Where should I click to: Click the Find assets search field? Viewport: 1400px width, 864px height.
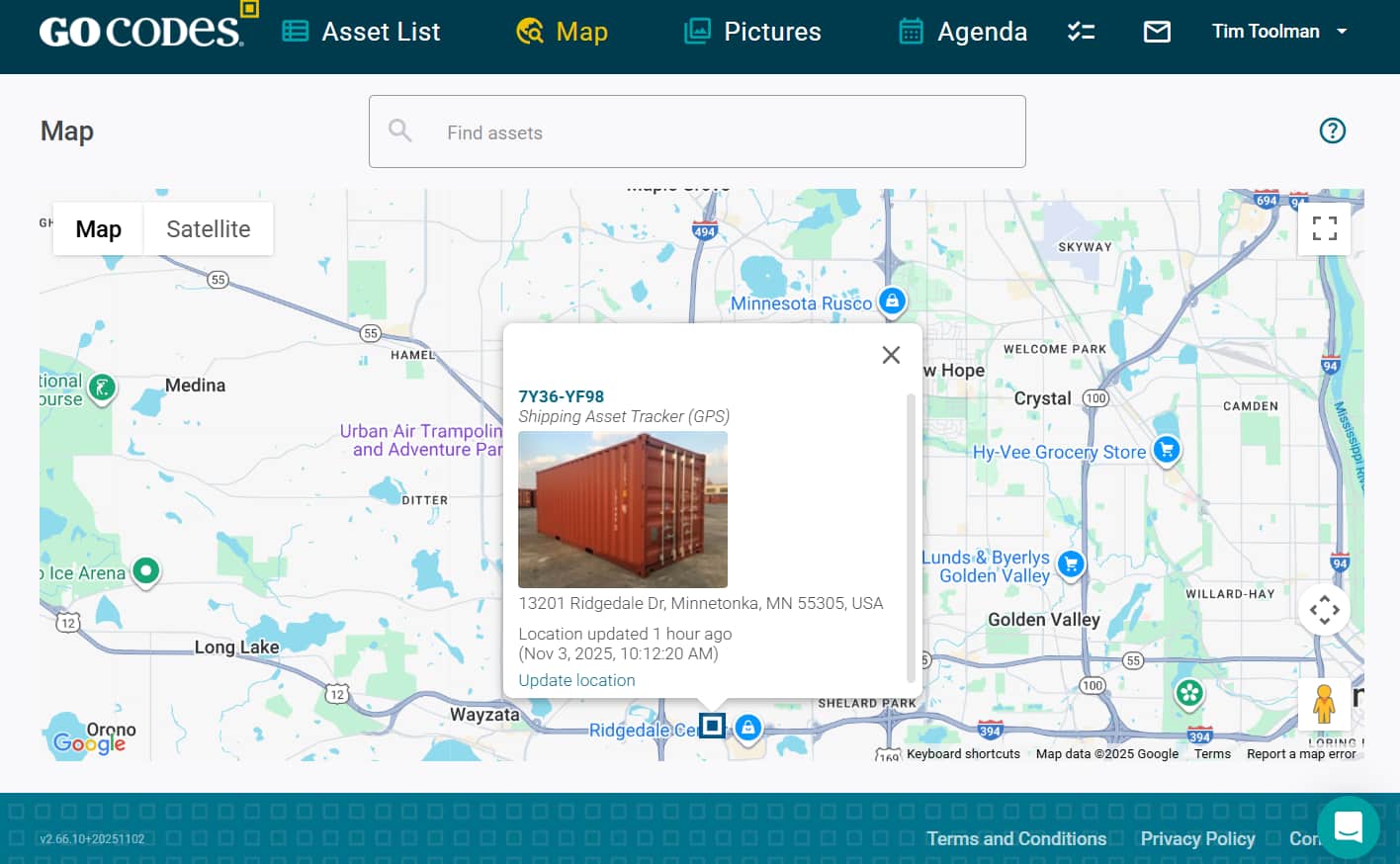[x=697, y=132]
